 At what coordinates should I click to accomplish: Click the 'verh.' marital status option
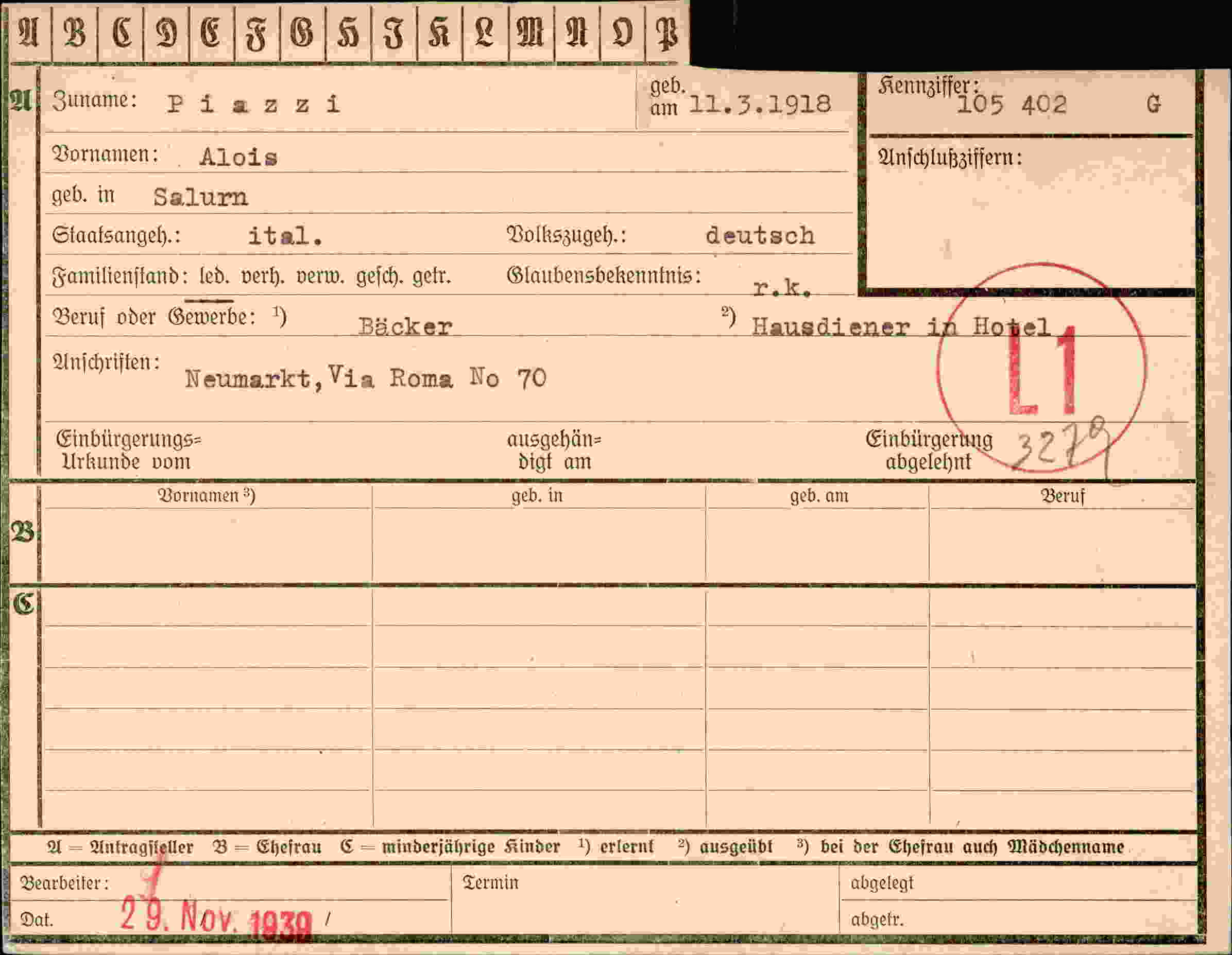262,277
